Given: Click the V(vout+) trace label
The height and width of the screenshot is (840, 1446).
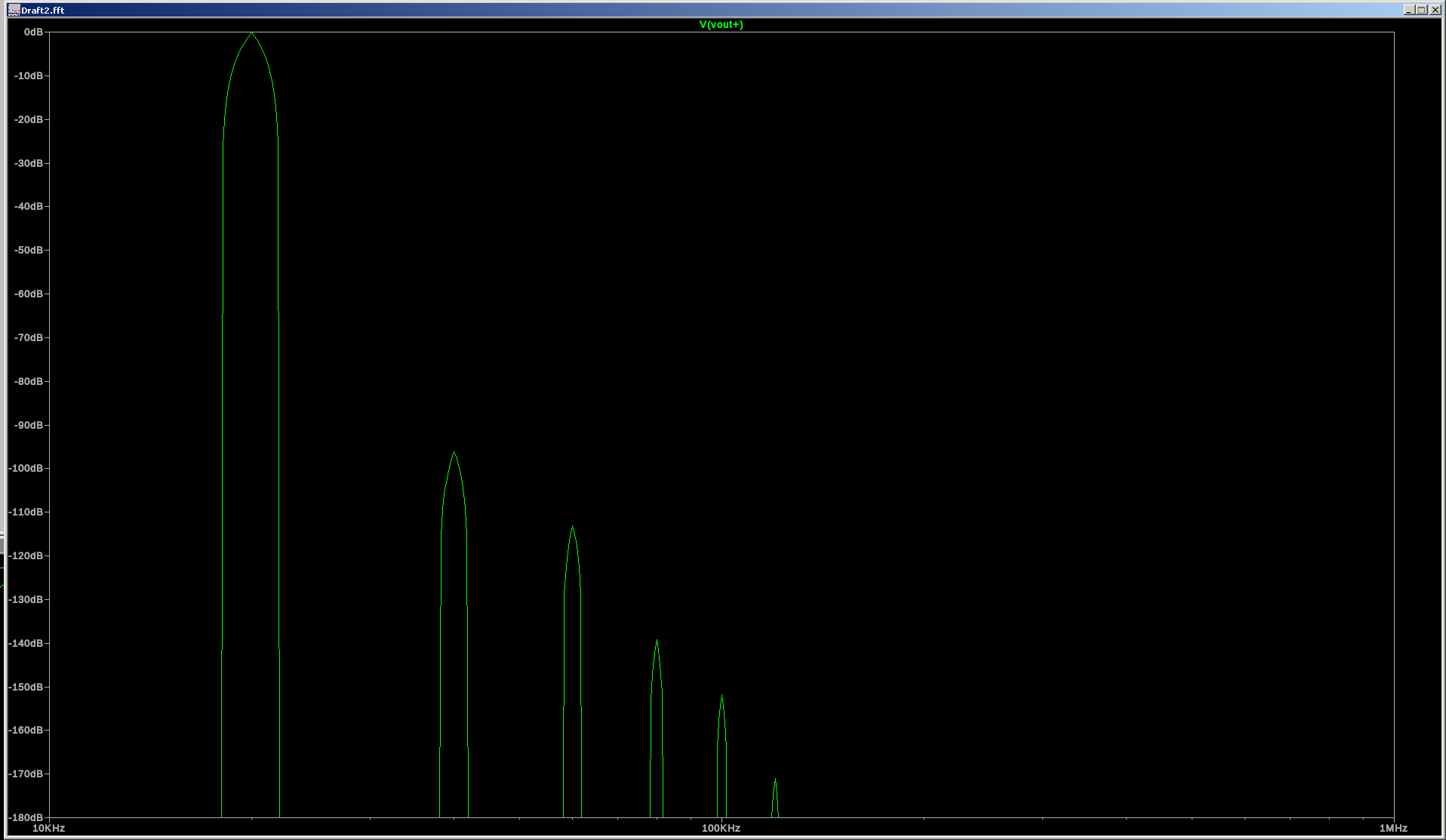Looking at the screenshot, I should tap(721, 24).
